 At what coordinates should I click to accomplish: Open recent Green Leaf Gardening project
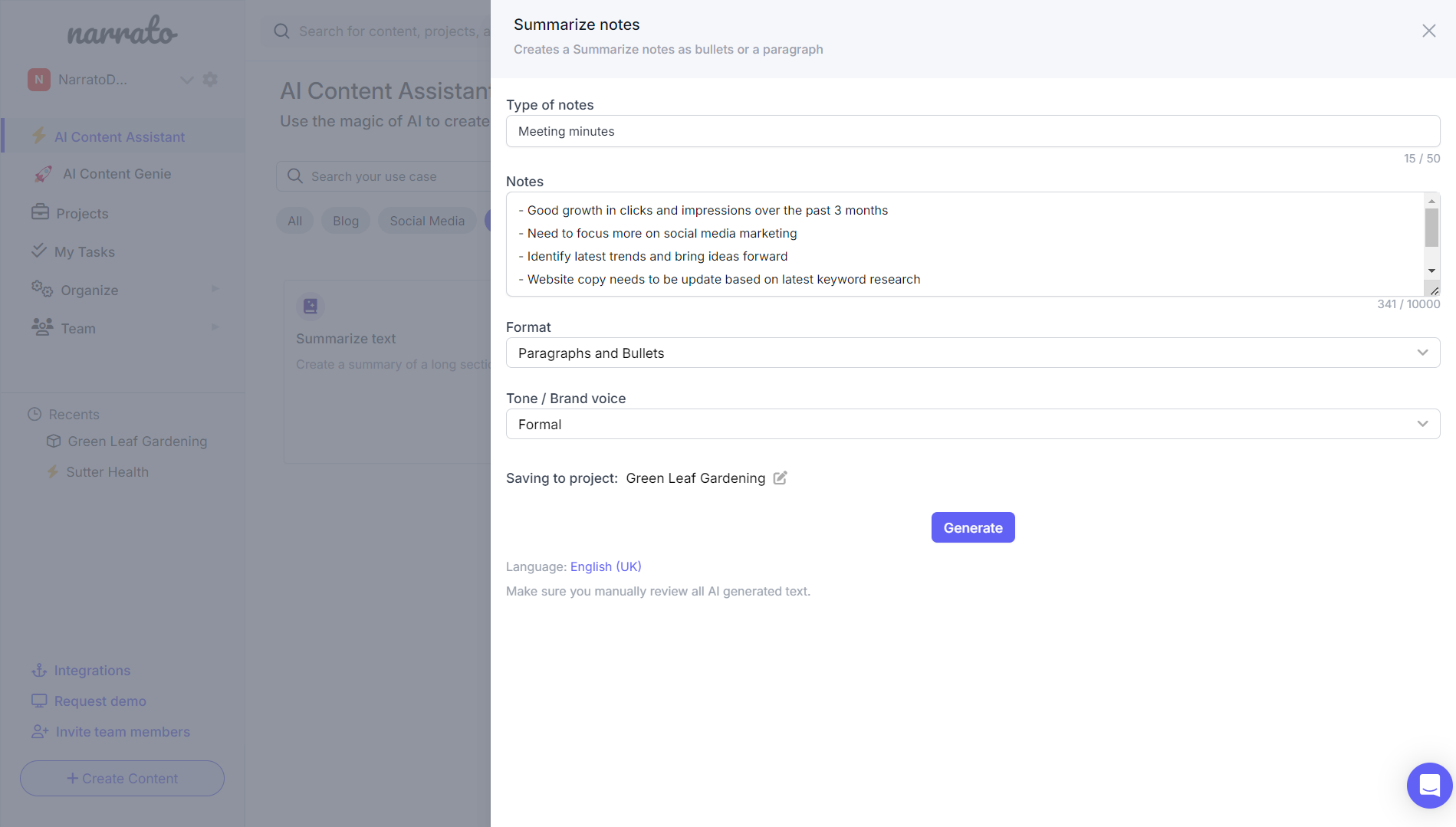pyautogui.click(x=137, y=441)
